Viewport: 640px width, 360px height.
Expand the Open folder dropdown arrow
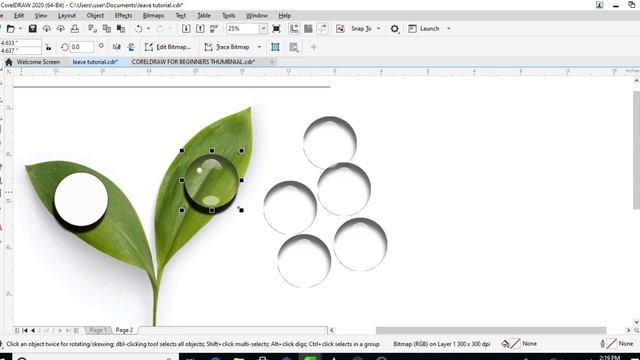click(20, 29)
